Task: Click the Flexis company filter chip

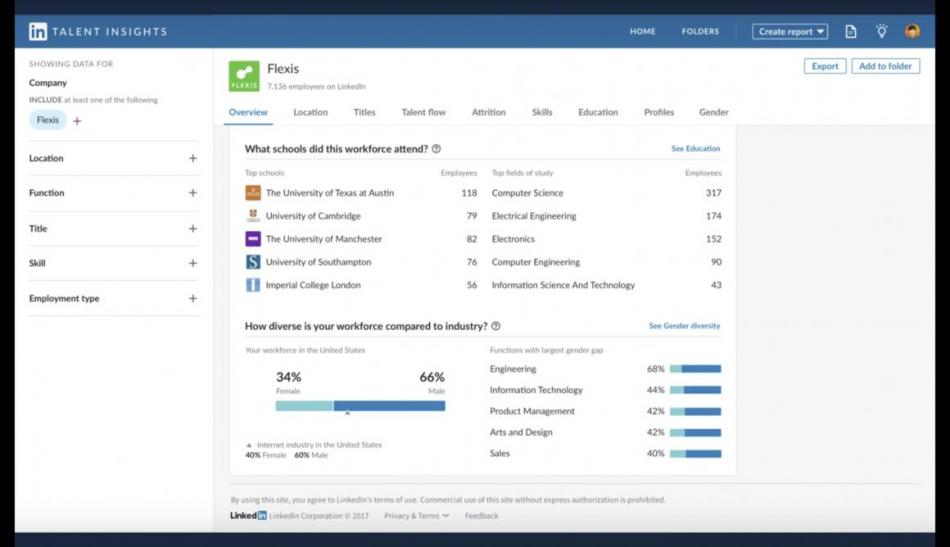Action: pos(48,120)
